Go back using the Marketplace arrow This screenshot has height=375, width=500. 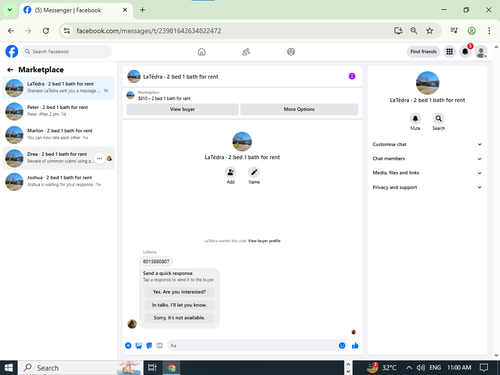10,70
